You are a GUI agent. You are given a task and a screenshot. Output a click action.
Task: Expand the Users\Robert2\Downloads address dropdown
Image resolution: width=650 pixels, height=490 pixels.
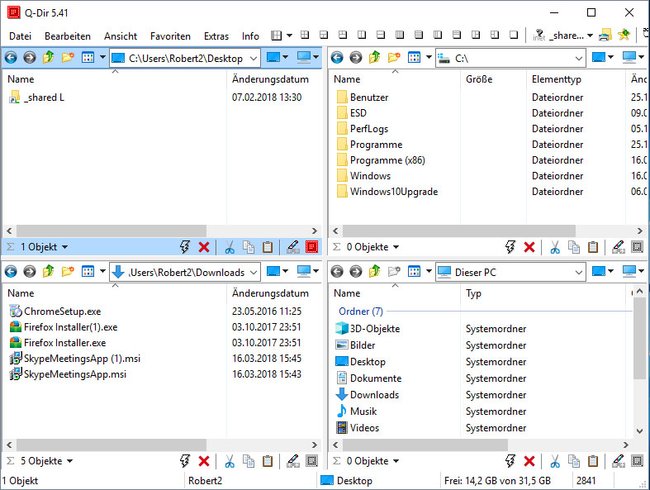253,272
